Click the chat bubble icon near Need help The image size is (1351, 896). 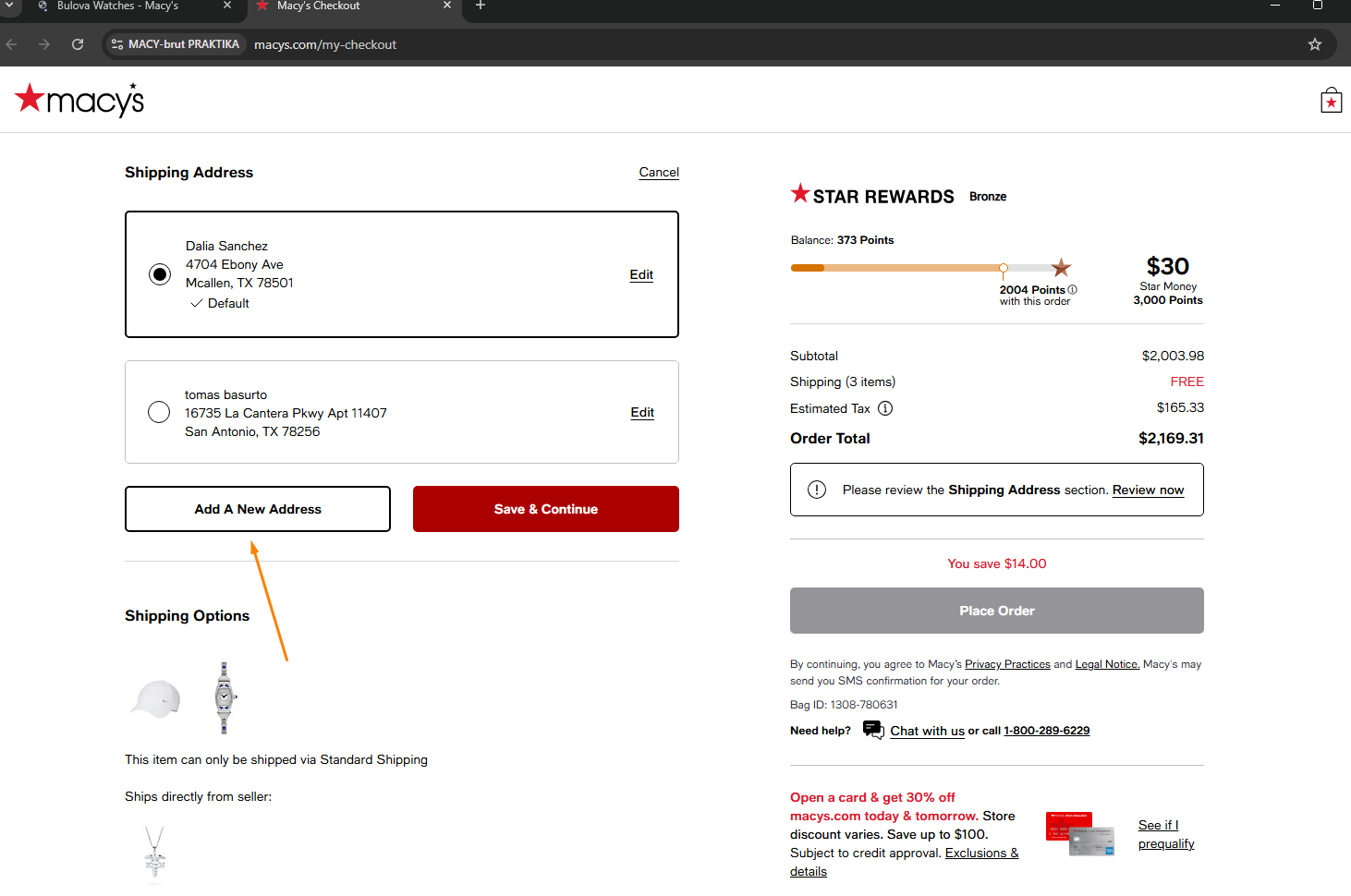(872, 730)
